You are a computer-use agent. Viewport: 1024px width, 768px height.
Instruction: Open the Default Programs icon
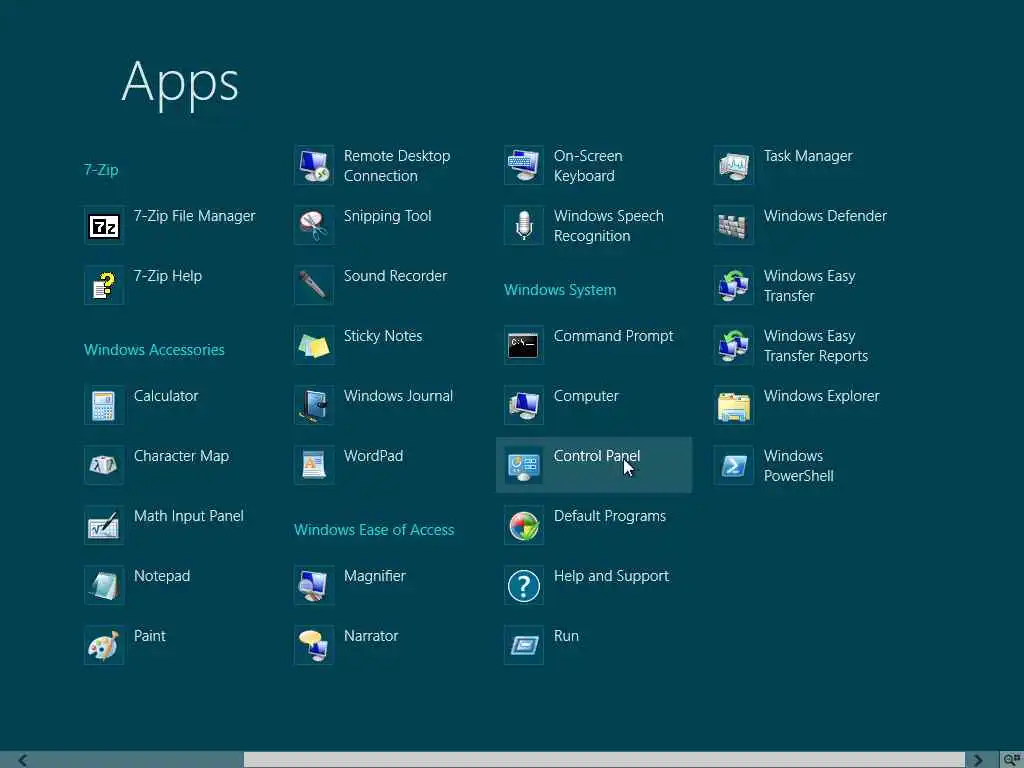(524, 526)
